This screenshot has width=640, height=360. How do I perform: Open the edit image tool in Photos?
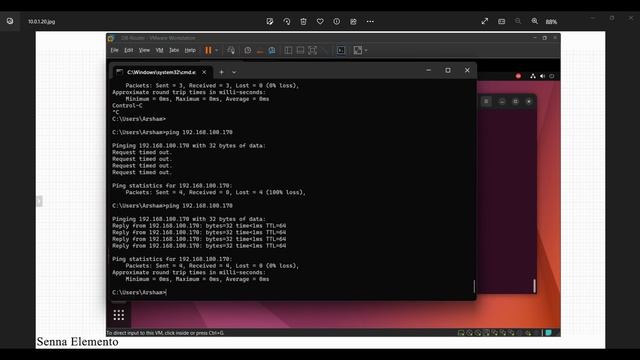click(x=270, y=21)
